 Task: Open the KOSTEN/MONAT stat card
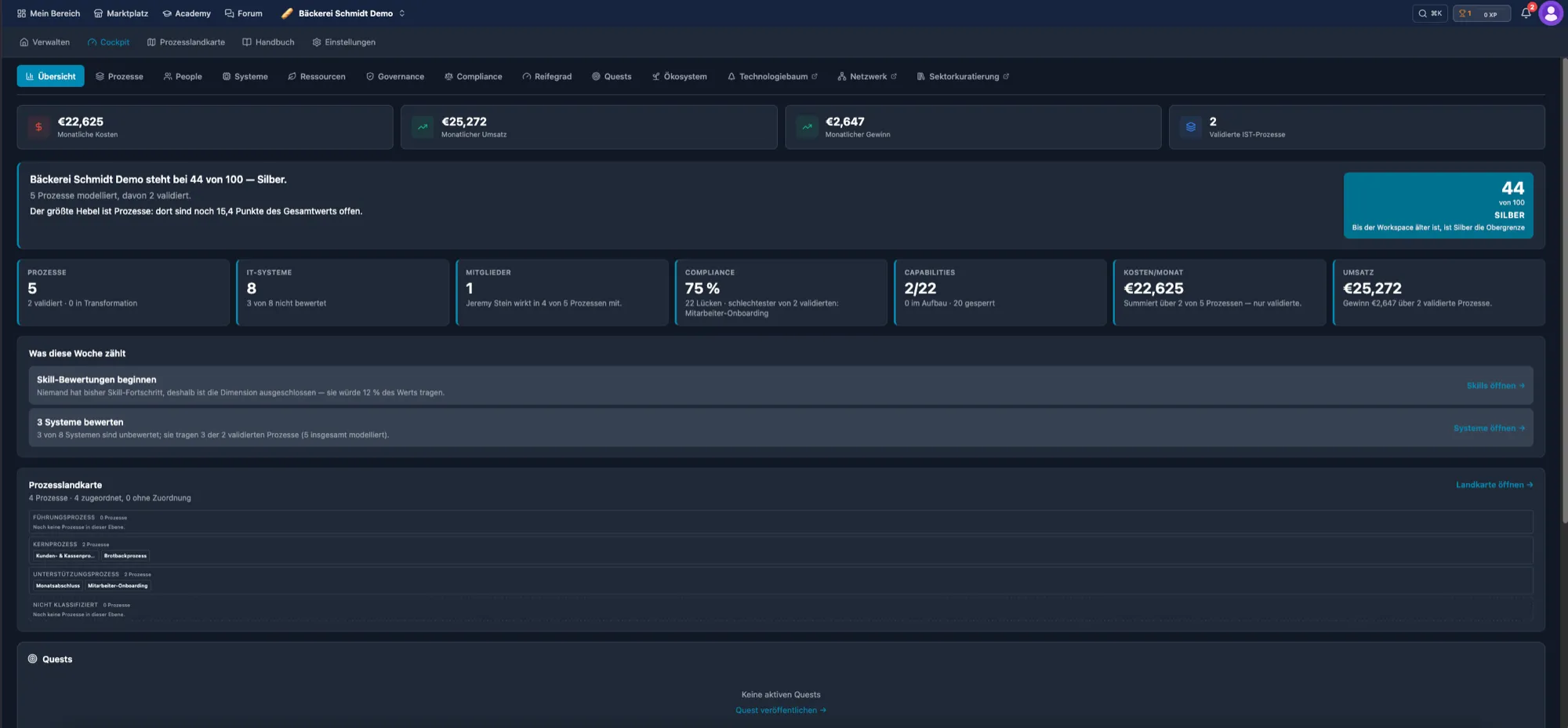point(1219,292)
